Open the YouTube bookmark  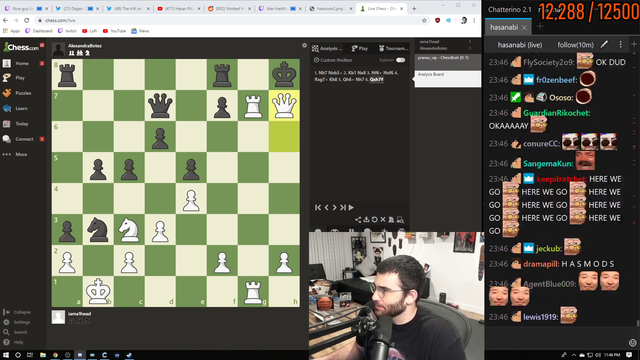click(x=114, y=31)
